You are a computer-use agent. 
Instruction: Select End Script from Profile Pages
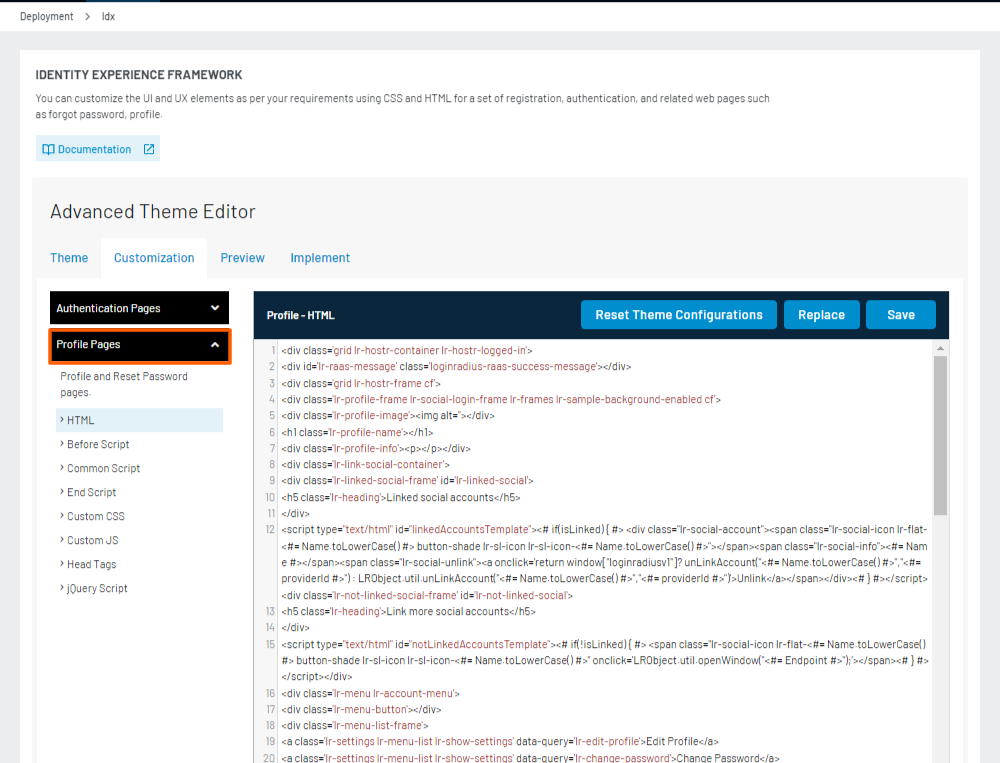tap(93, 491)
